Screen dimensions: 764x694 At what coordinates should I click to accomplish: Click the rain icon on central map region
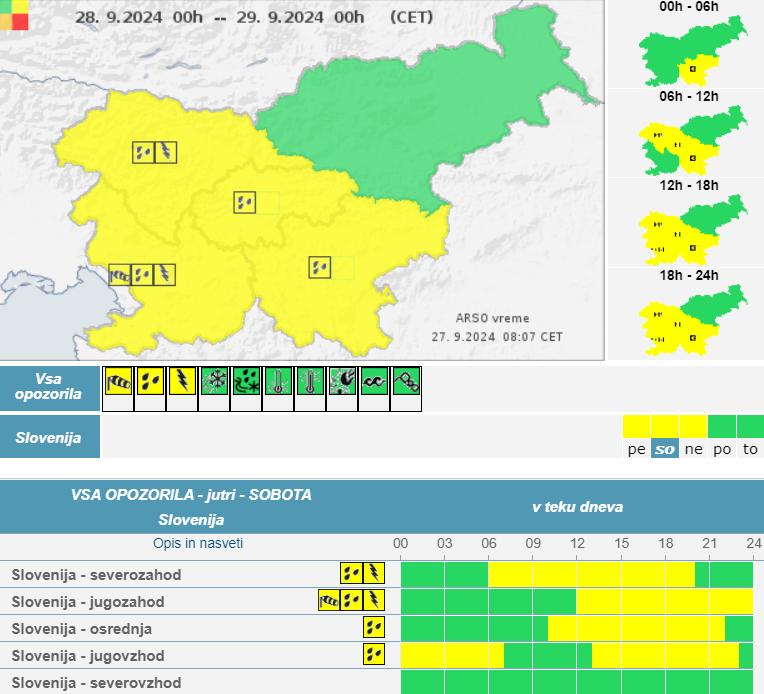tap(244, 202)
